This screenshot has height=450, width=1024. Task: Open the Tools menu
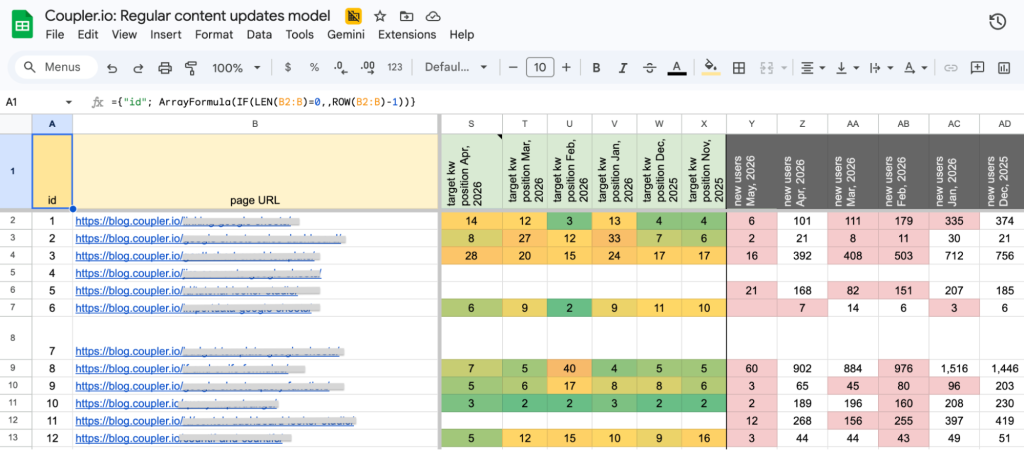pyautogui.click(x=300, y=35)
